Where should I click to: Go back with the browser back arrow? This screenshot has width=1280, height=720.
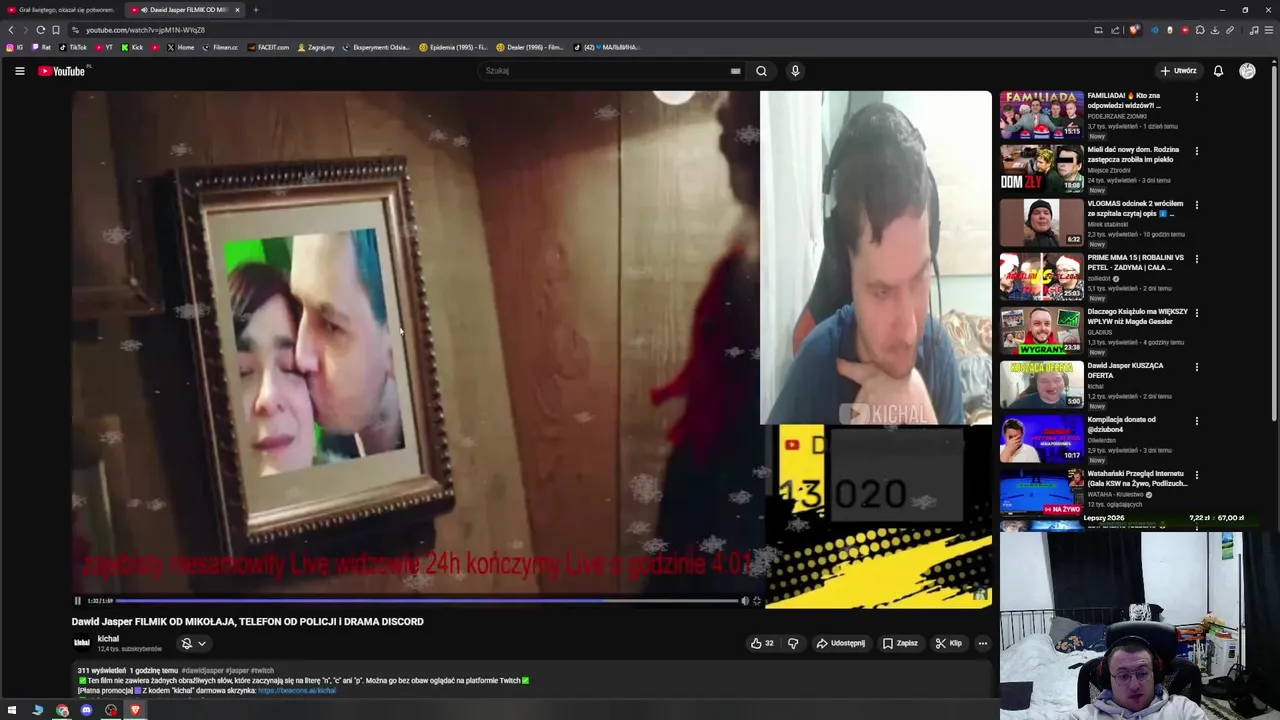pyautogui.click(x=11, y=30)
